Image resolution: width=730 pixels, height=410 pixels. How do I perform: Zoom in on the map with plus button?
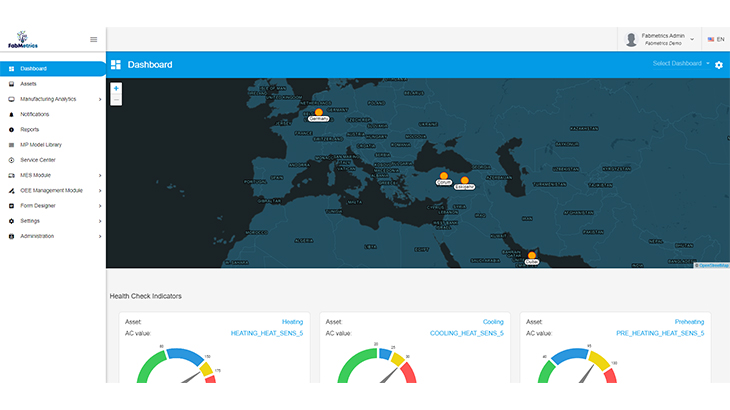click(x=116, y=88)
